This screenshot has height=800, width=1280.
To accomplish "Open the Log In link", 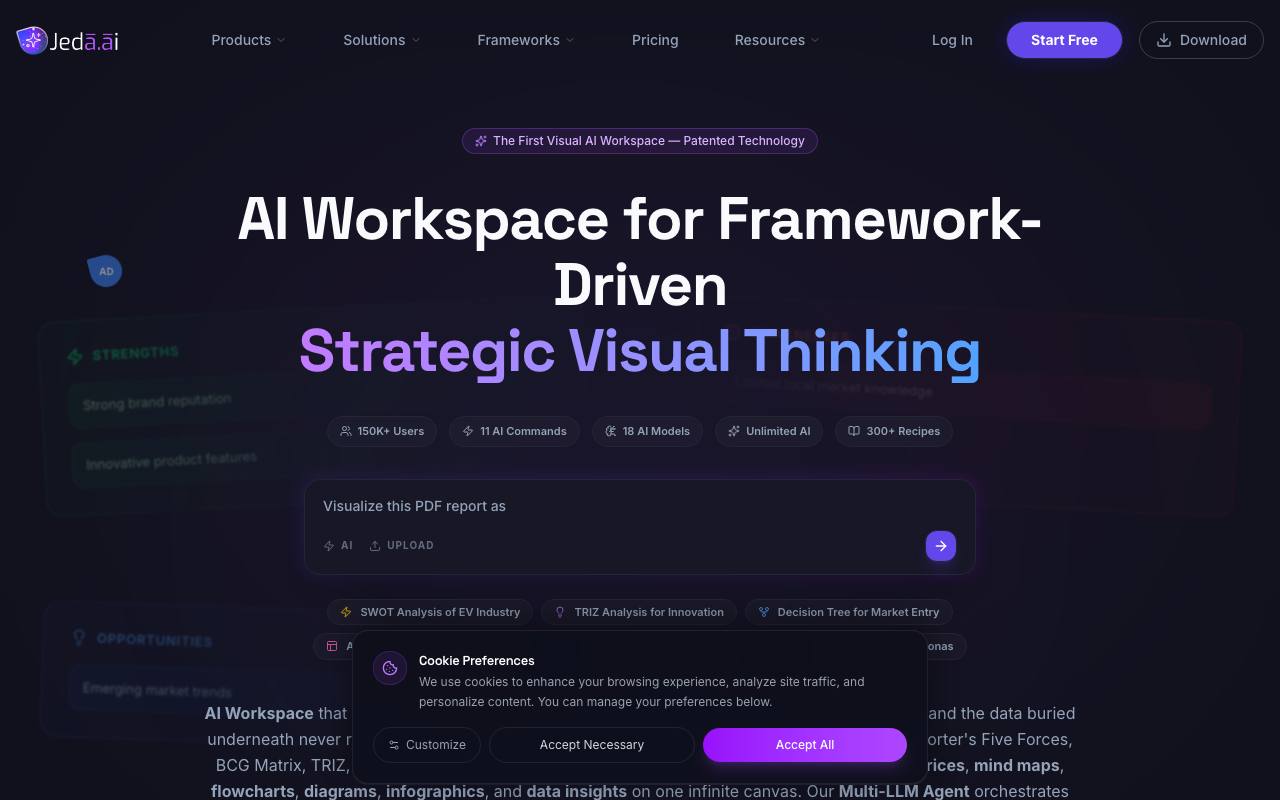I will (952, 40).
